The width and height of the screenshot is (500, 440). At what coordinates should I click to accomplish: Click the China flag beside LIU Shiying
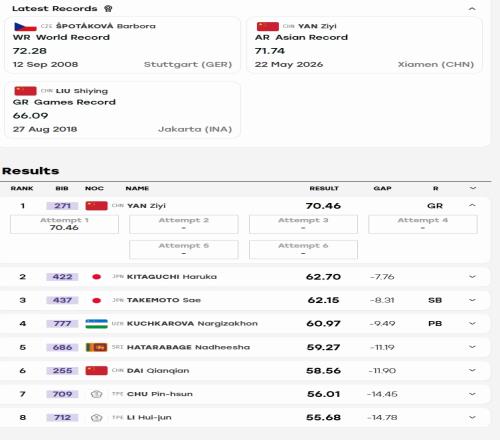[25, 91]
